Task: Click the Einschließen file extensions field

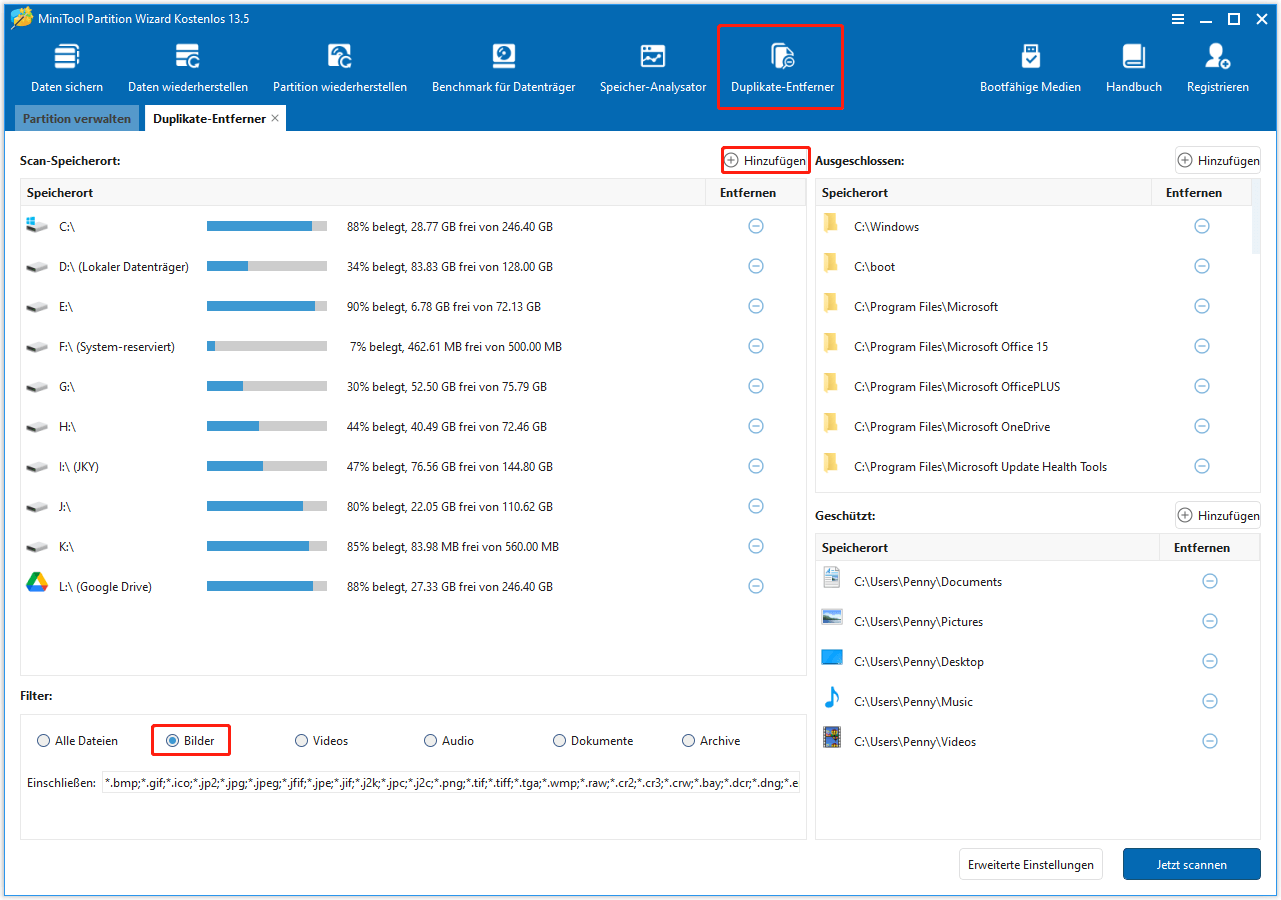Action: coord(450,782)
